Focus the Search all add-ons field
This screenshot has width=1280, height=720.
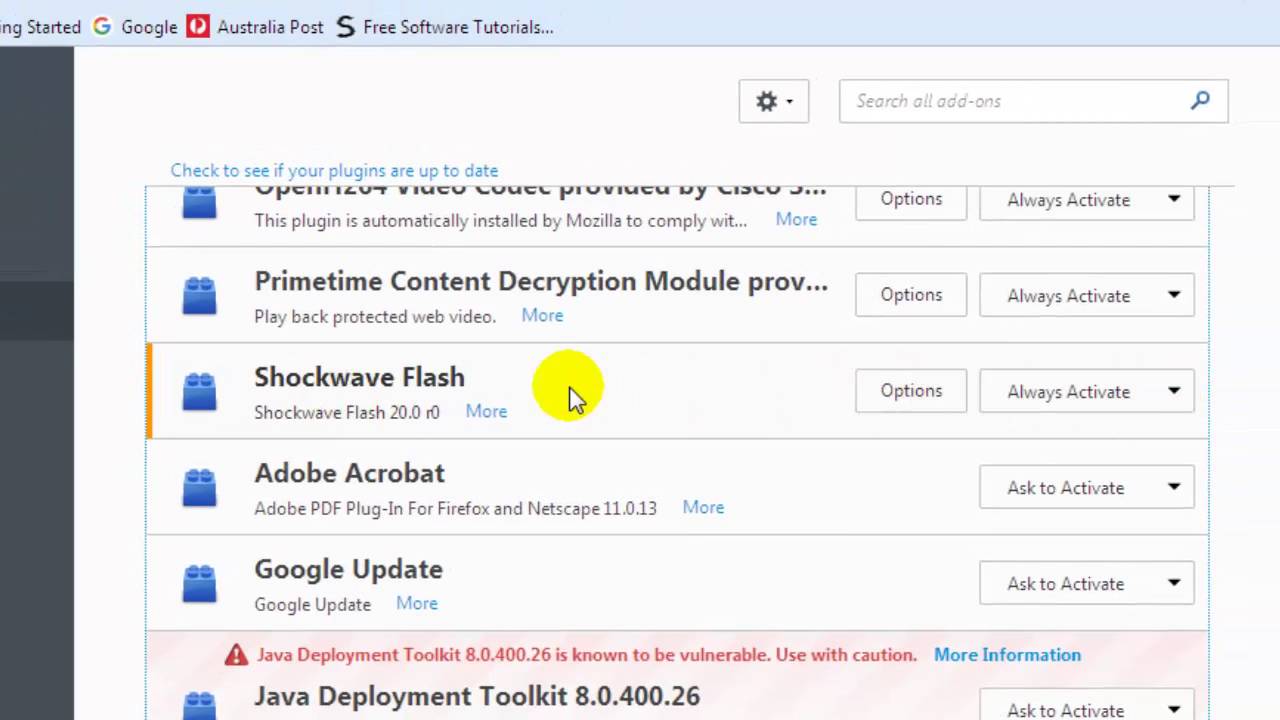pos(1015,101)
